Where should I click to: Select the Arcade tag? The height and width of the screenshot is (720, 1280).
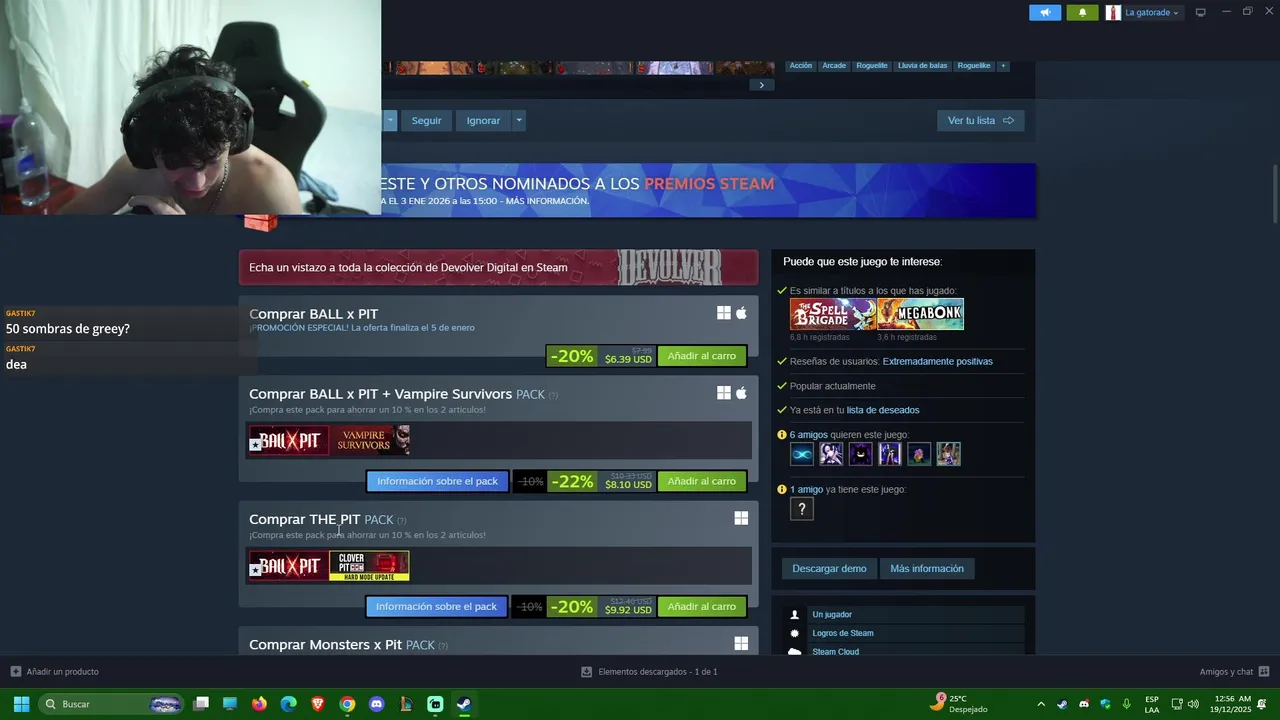pos(834,66)
